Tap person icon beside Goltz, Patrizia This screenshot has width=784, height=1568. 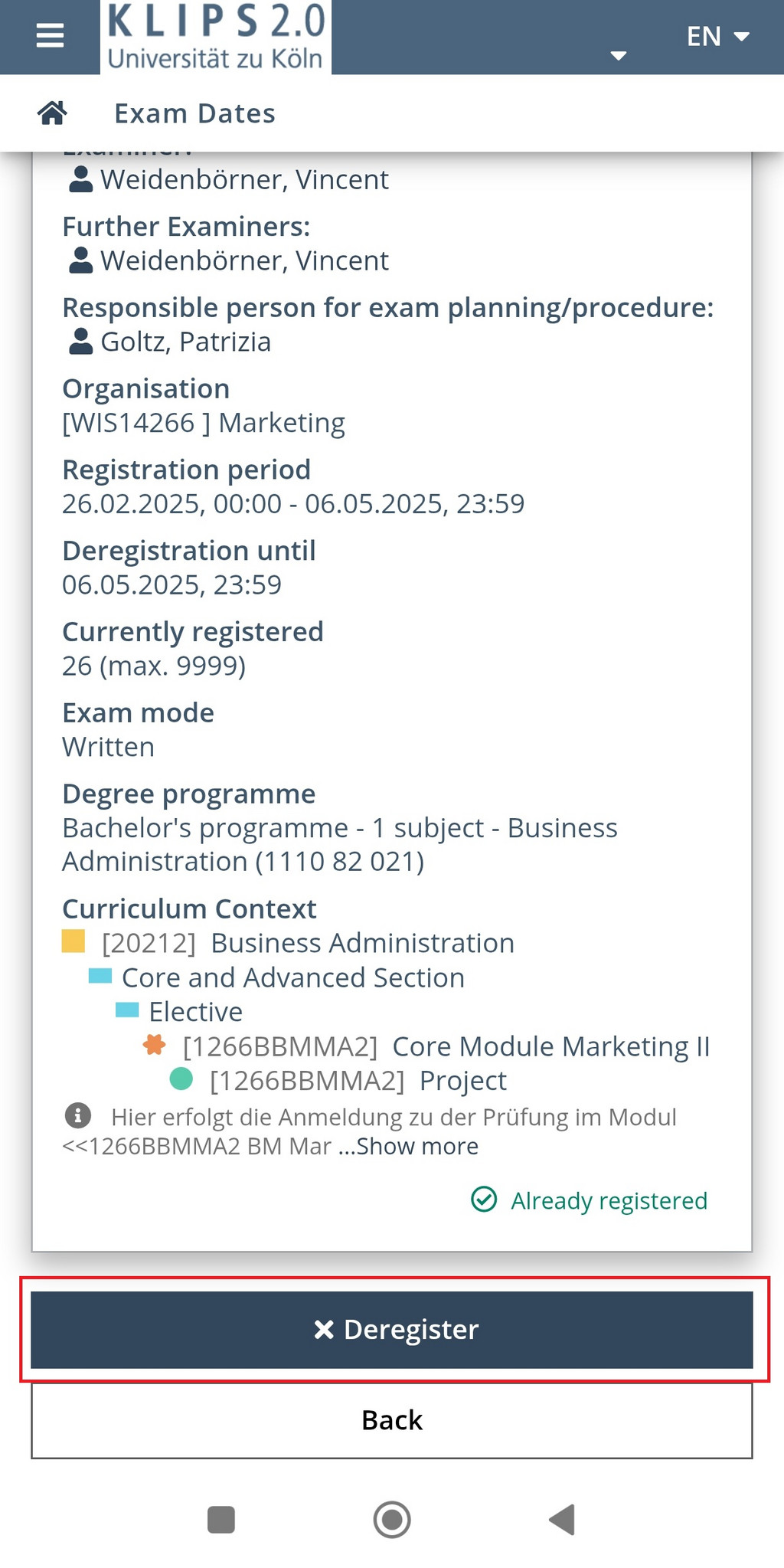[80, 342]
